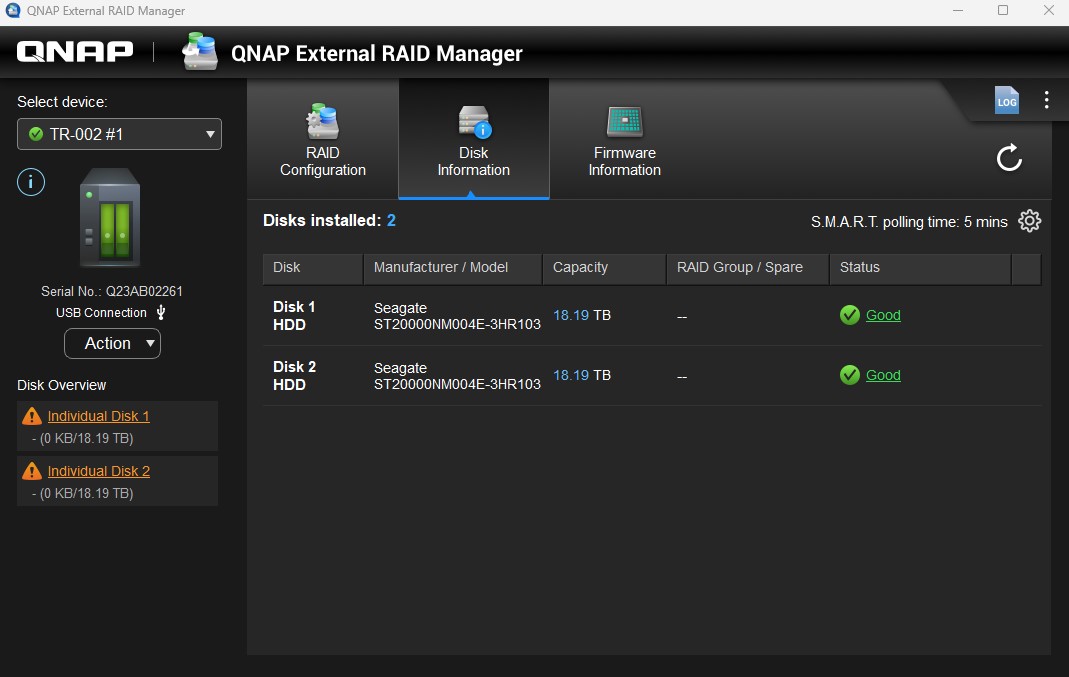Click the device info circle icon
This screenshot has height=677, width=1069.
click(x=31, y=182)
